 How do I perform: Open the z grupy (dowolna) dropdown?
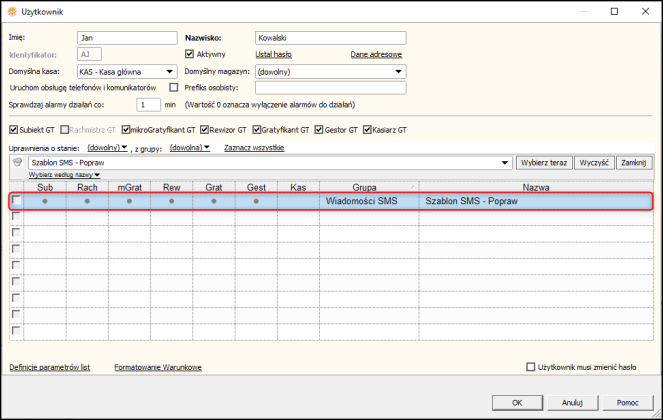(x=190, y=148)
